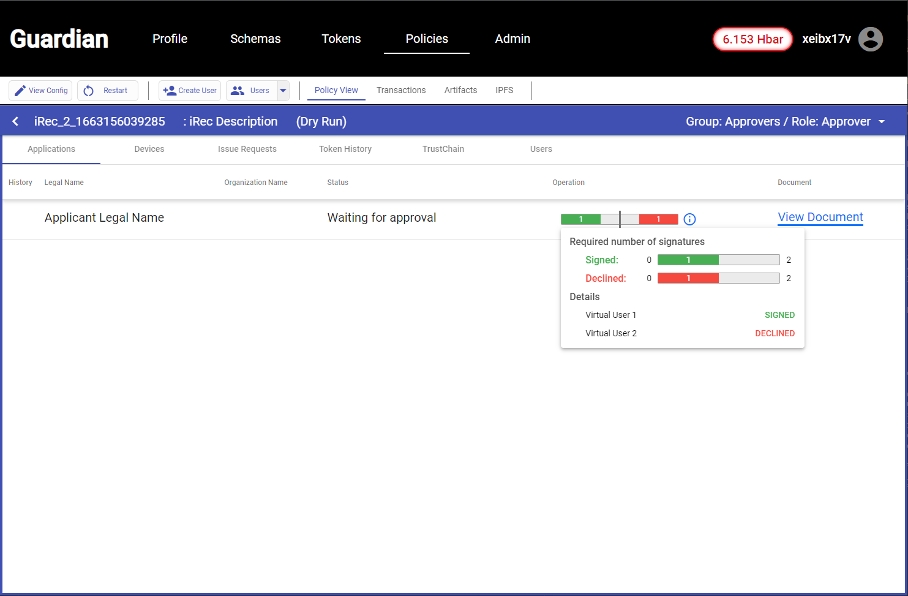908x596 pixels.
Task: Click the Create User person-plus icon
Action: click(x=168, y=91)
